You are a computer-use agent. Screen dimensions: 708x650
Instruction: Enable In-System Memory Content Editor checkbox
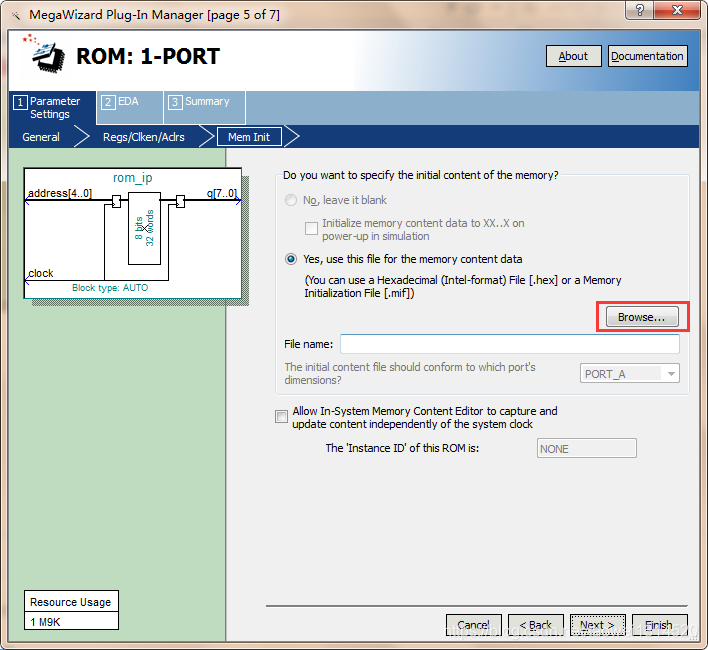pyautogui.click(x=281, y=416)
